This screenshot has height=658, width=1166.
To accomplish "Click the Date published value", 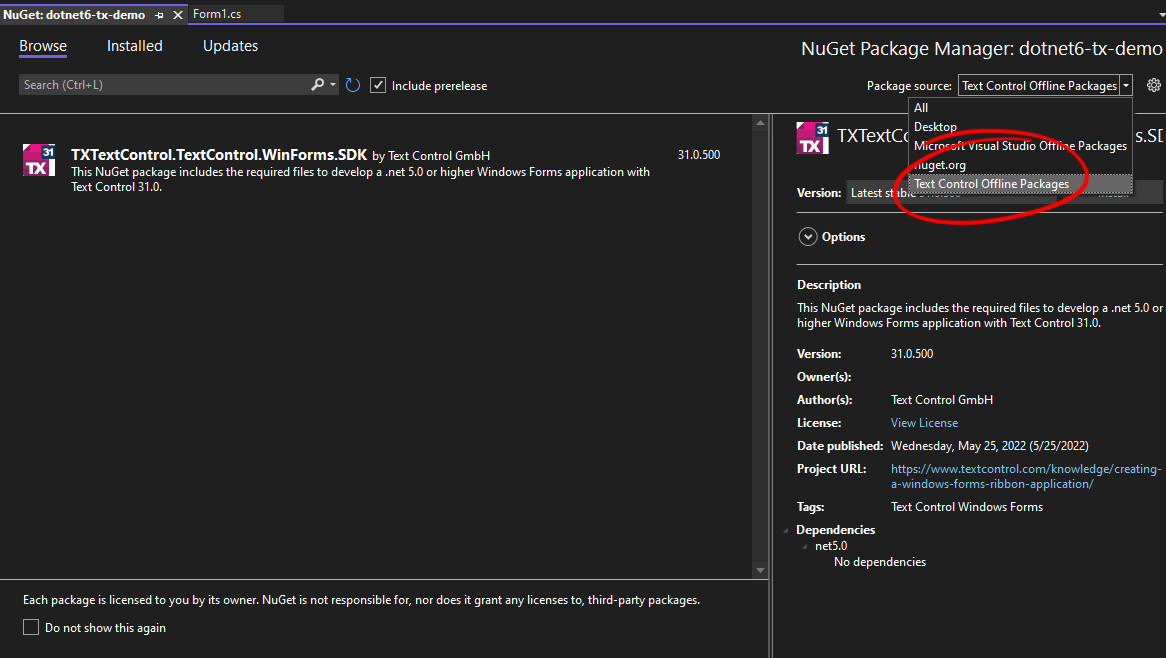I will (x=990, y=446).
